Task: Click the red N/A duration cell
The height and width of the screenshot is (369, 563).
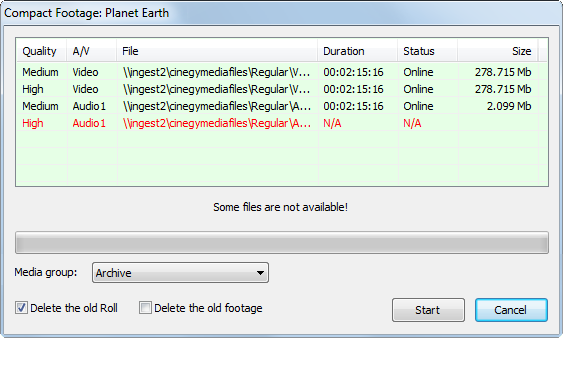Action: tap(332, 123)
